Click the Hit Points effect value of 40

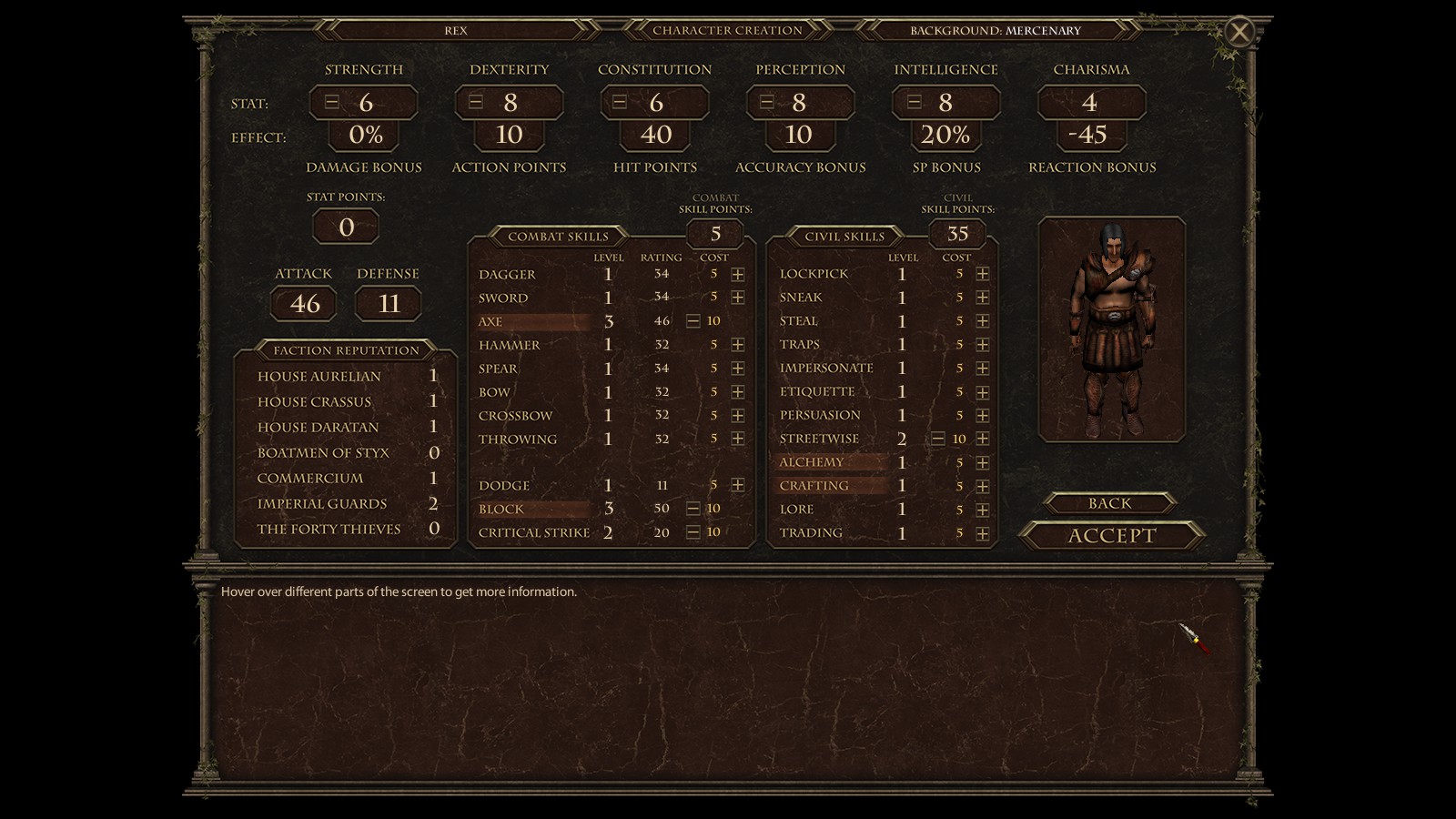655,135
